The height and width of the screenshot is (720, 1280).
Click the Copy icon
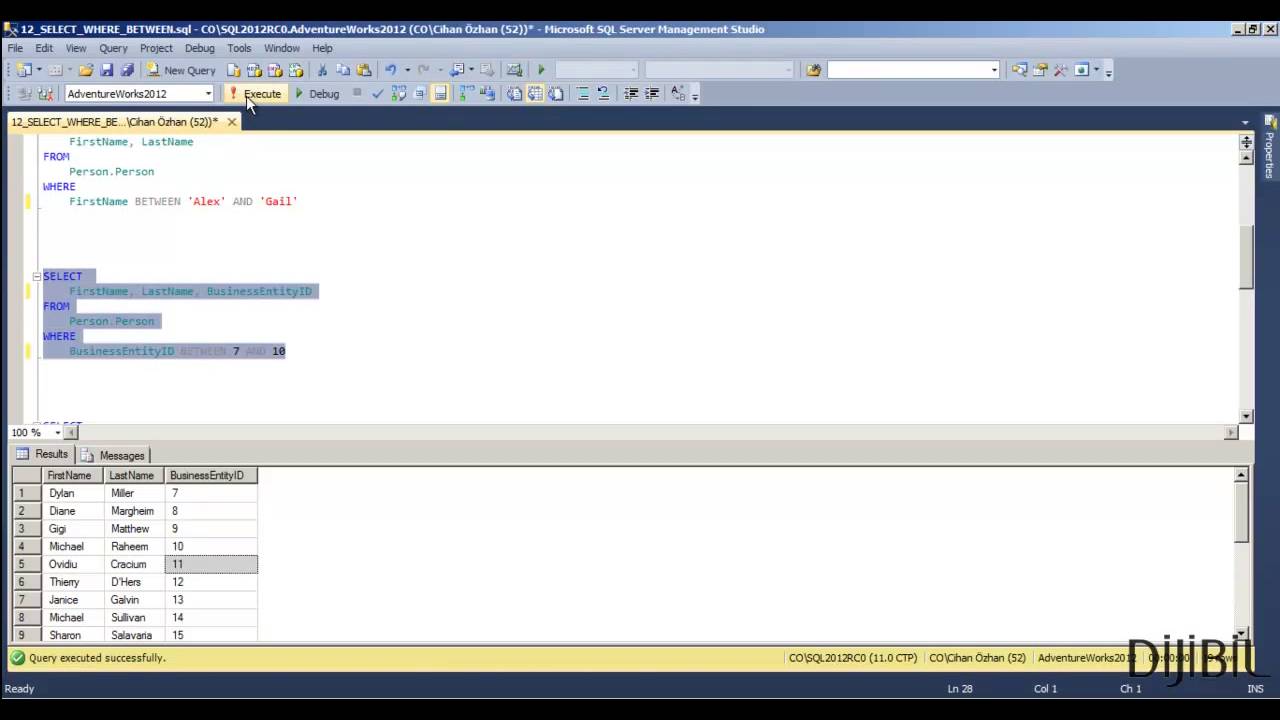click(343, 70)
